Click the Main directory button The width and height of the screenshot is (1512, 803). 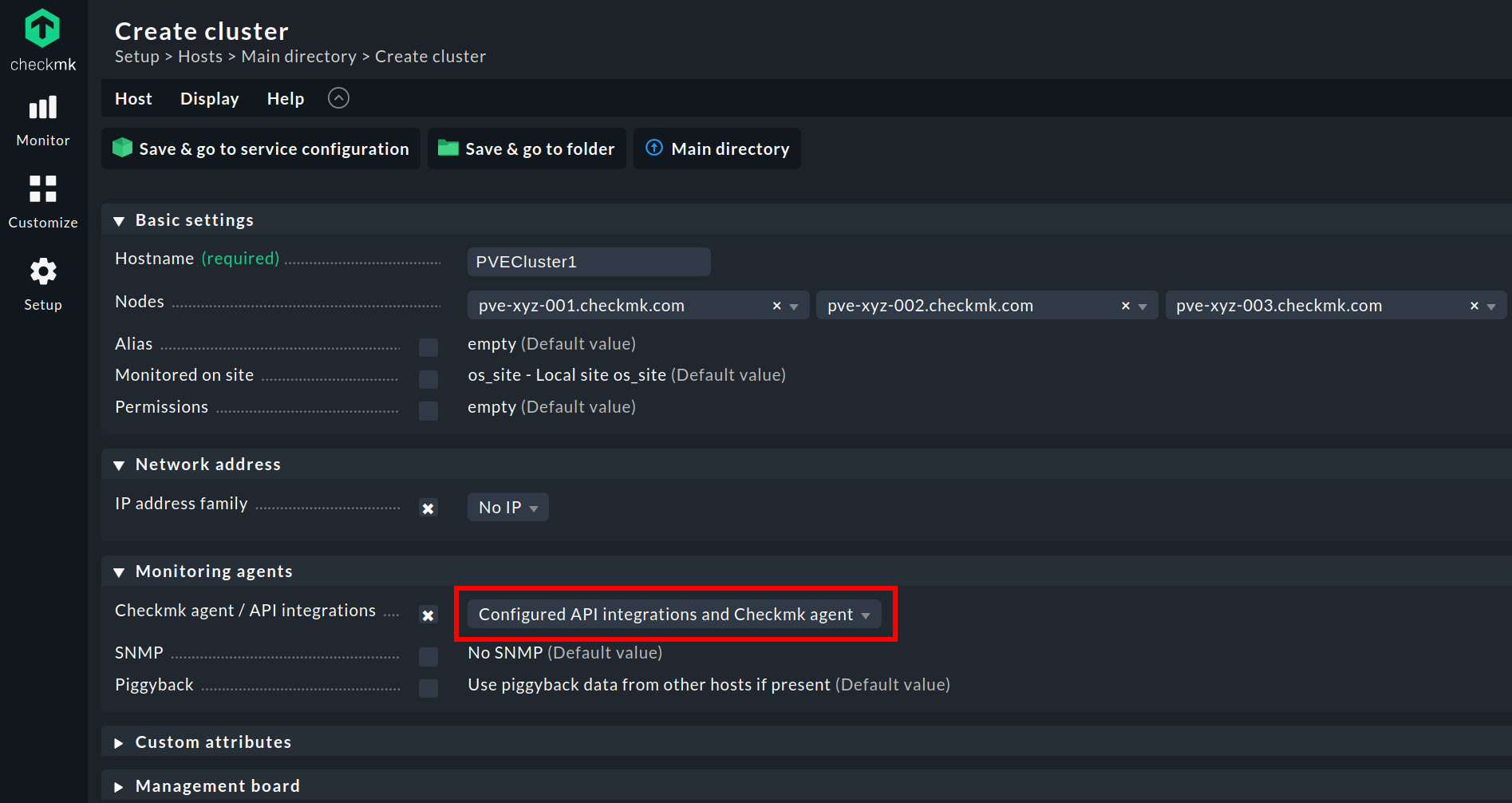[x=717, y=148]
